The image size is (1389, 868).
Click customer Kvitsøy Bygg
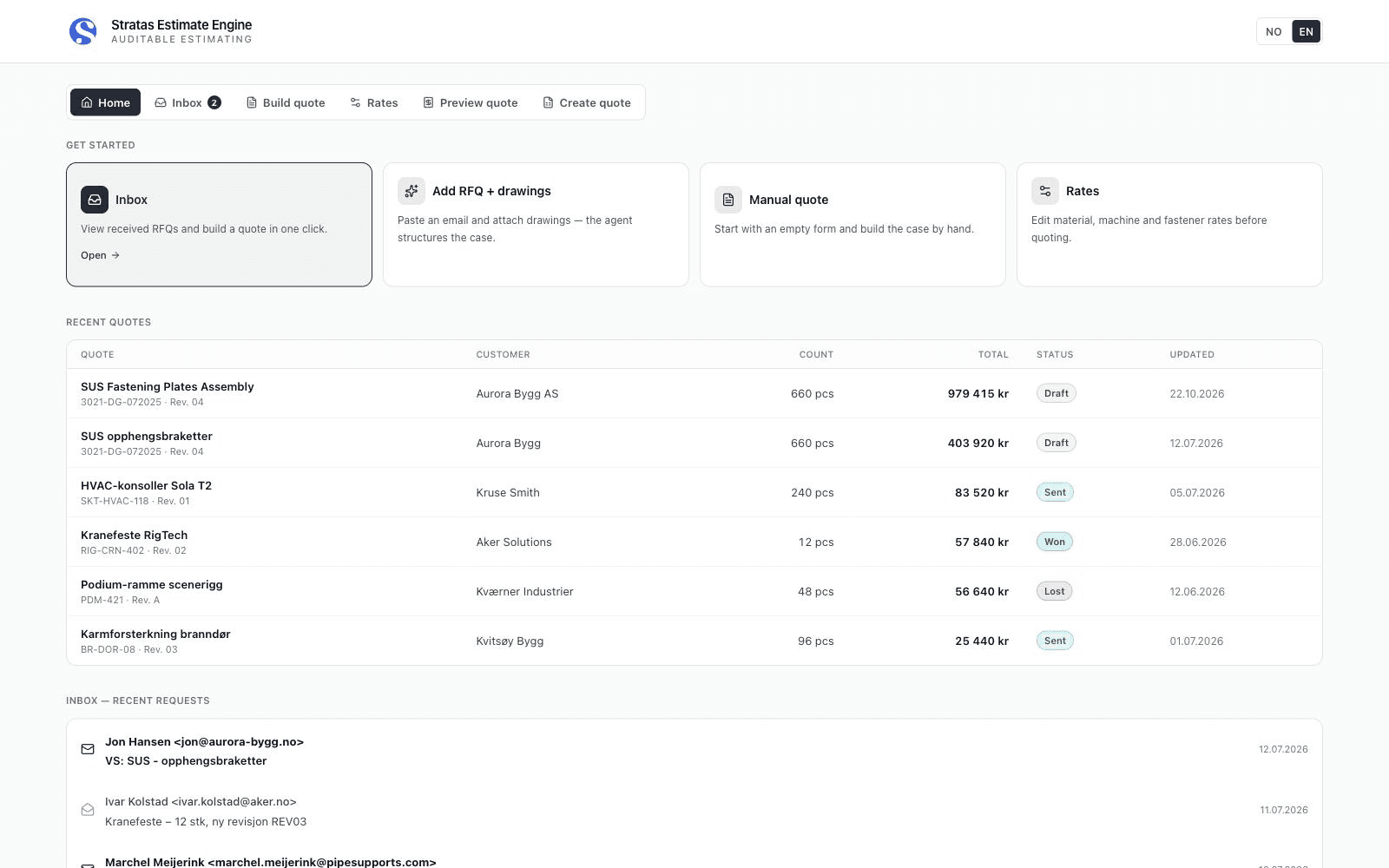(x=510, y=641)
